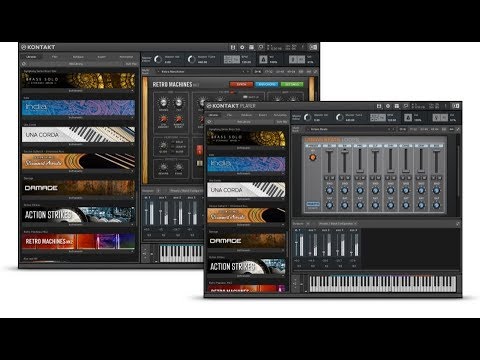Click the metronome icon in Kontakt Player master bar
The image size is (480, 360).
pos(408,118)
